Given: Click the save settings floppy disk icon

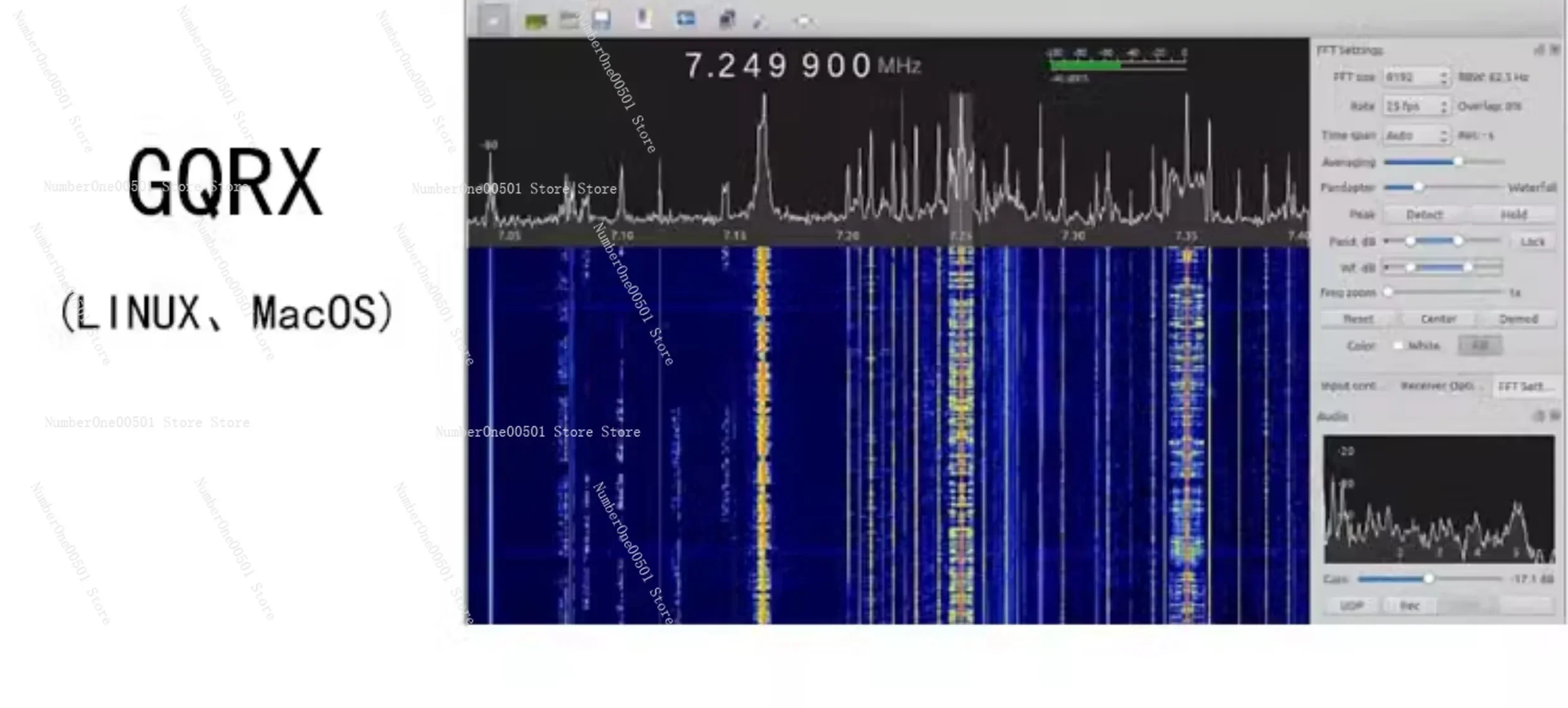Looking at the screenshot, I should click(601, 20).
